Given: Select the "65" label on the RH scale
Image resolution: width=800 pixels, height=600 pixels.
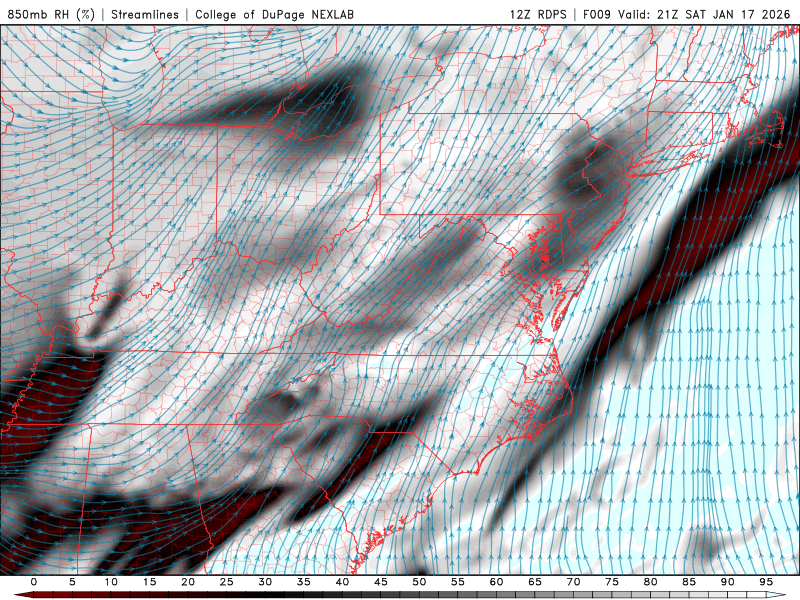Looking at the screenshot, I should tap(535, 582).
